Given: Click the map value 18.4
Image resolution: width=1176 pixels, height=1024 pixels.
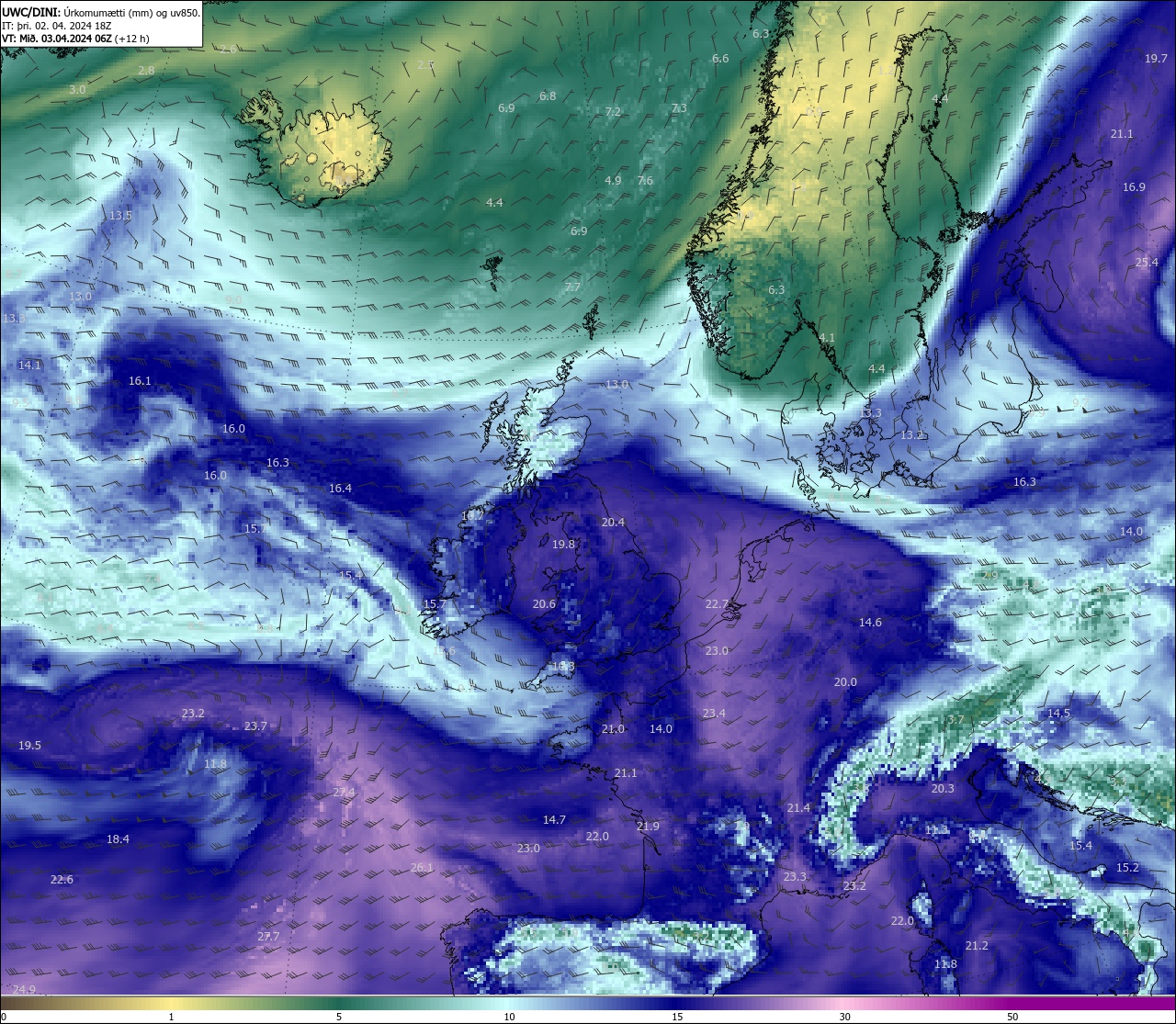Looking at the screenshot, I should (118, 839).
